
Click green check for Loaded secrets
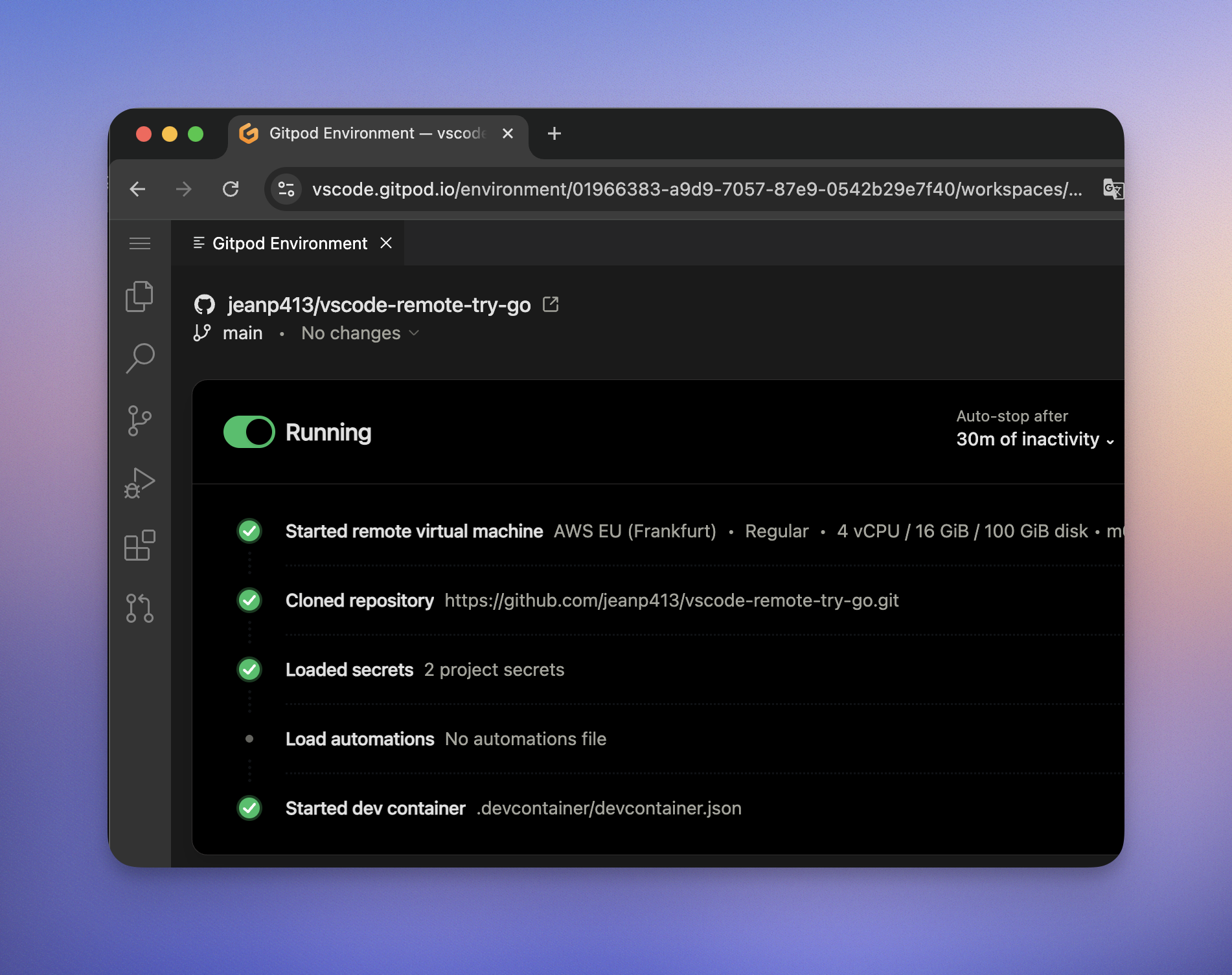point(249,669)
